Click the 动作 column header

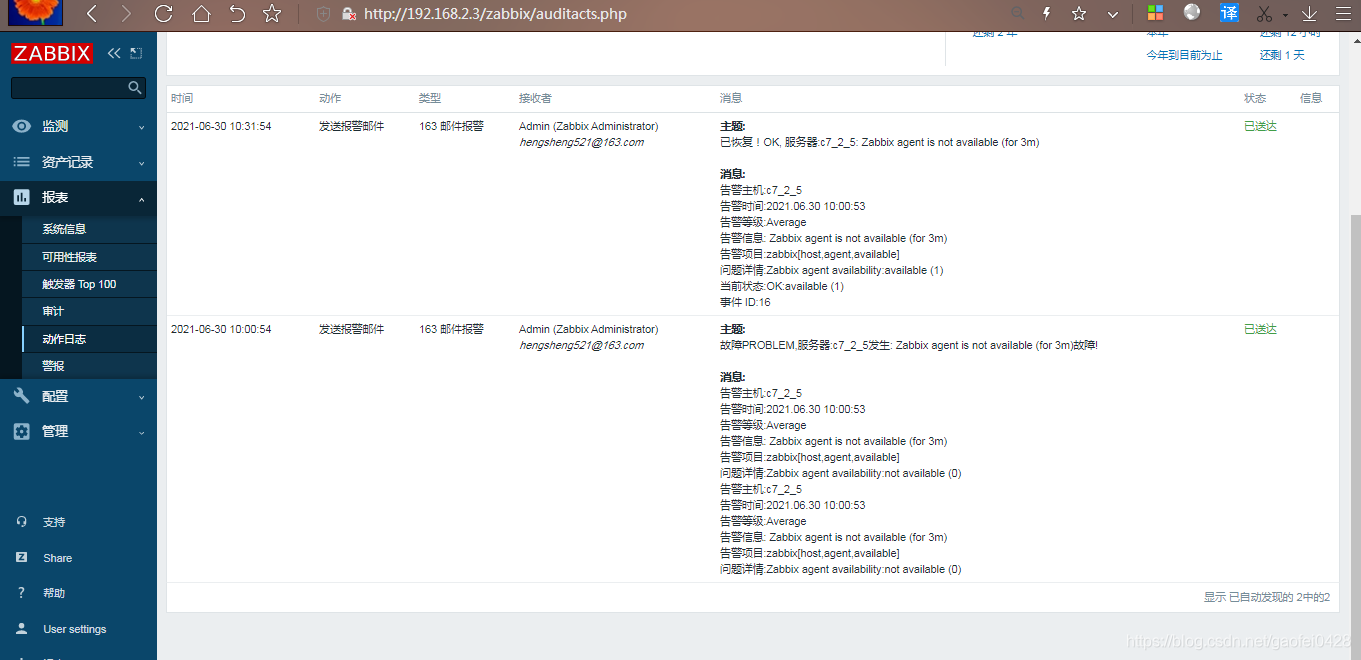[330, 98]
